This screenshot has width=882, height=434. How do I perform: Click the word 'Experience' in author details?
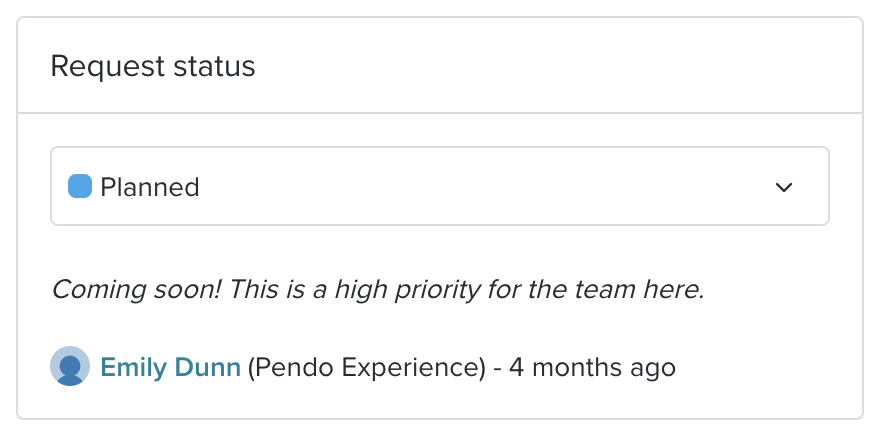413,368
